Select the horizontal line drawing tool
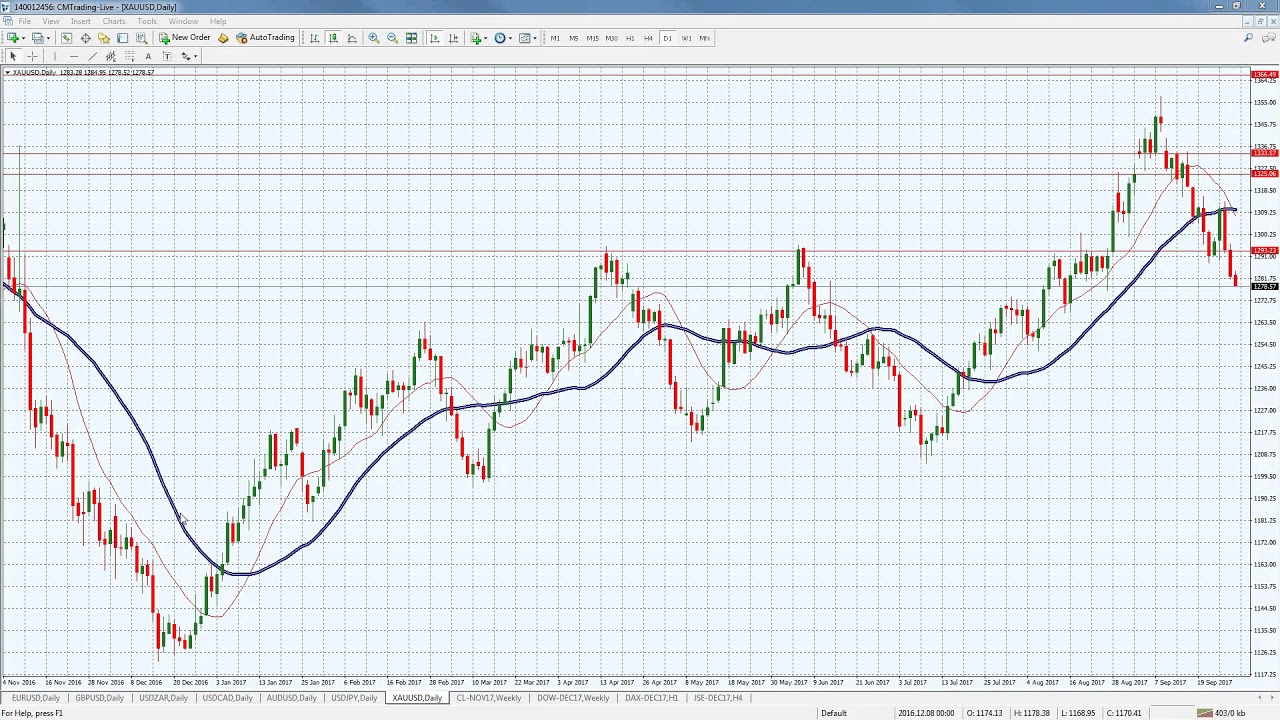This screenshot has height=720, width=1280. click(x=74, y=56)
